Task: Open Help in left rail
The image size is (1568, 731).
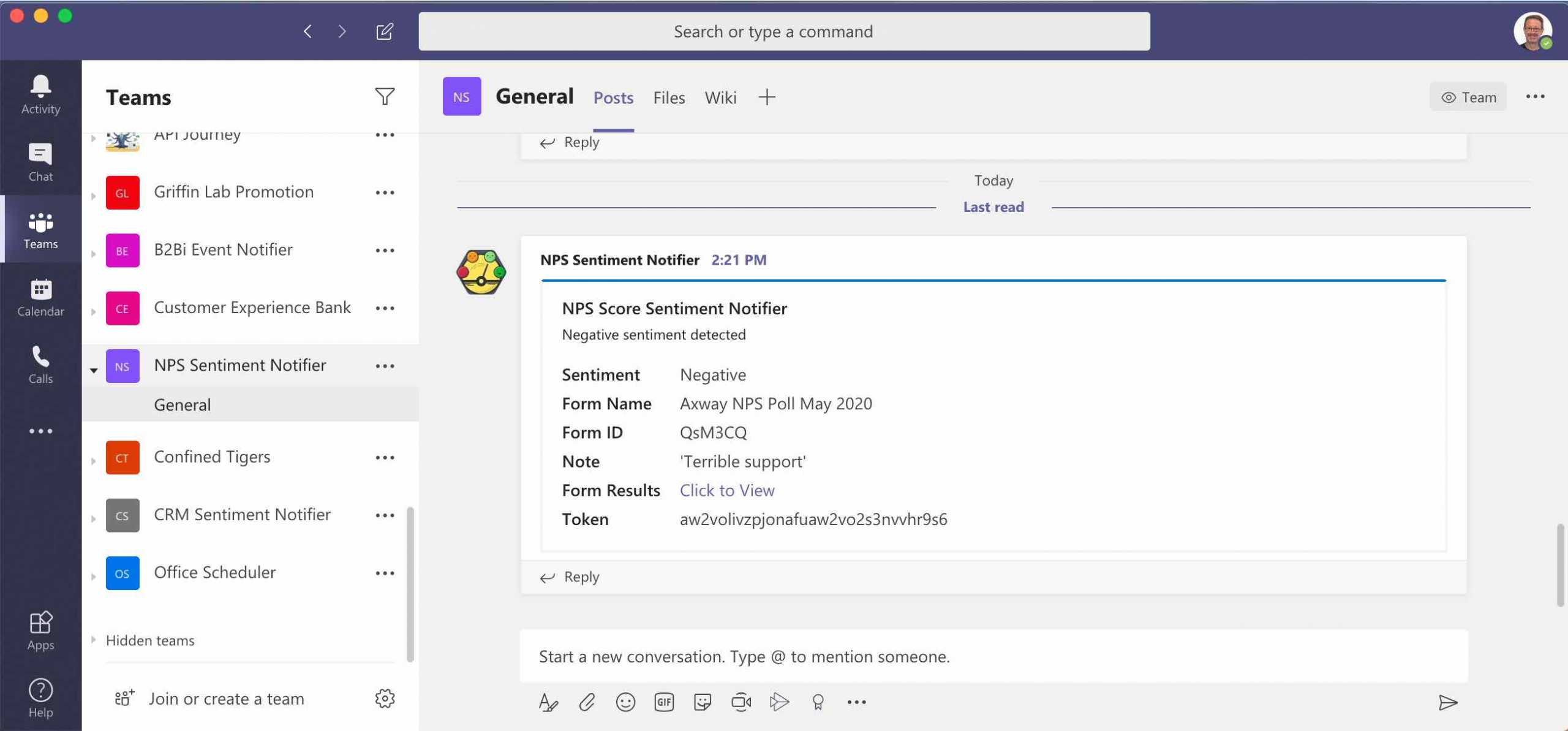Action: tap(40, 698)
